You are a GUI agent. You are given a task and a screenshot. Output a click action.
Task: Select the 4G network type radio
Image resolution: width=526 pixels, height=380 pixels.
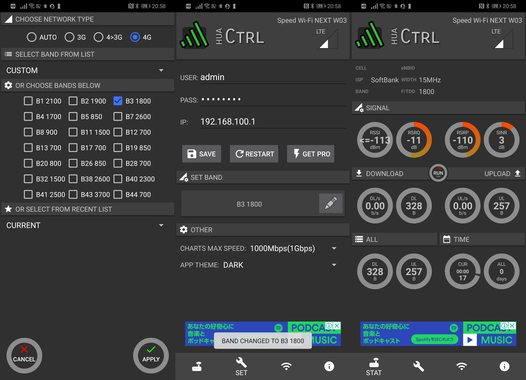coord(135,37)
